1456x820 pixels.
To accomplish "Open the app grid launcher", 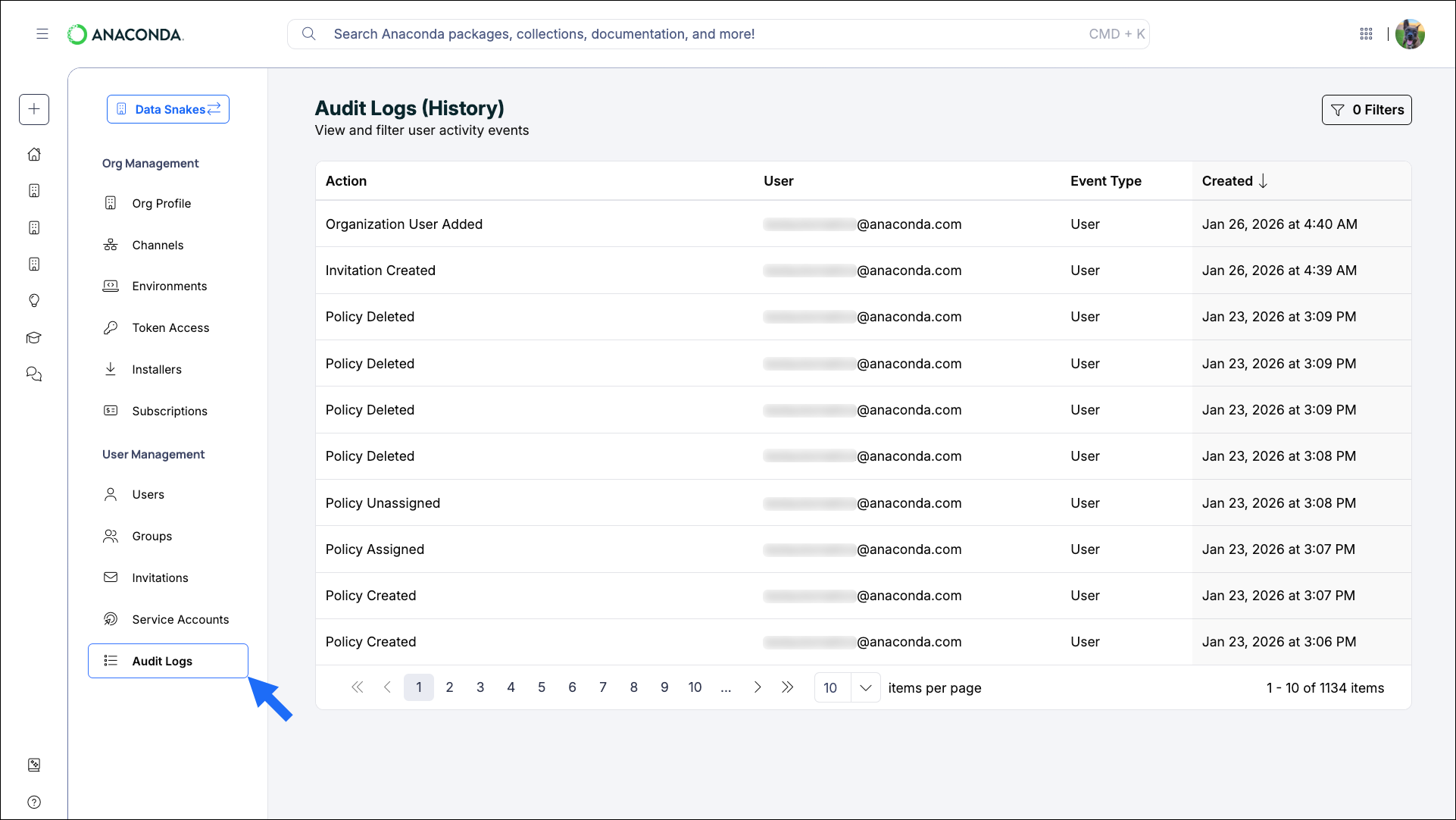I will click(x=1367, y=33).
